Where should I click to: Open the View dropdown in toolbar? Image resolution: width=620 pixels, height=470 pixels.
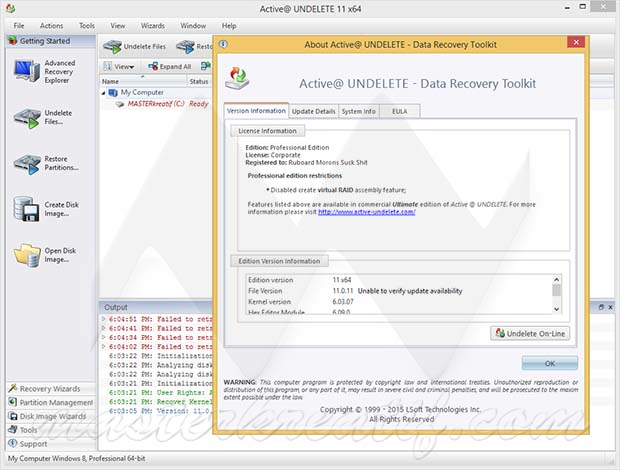119,66
